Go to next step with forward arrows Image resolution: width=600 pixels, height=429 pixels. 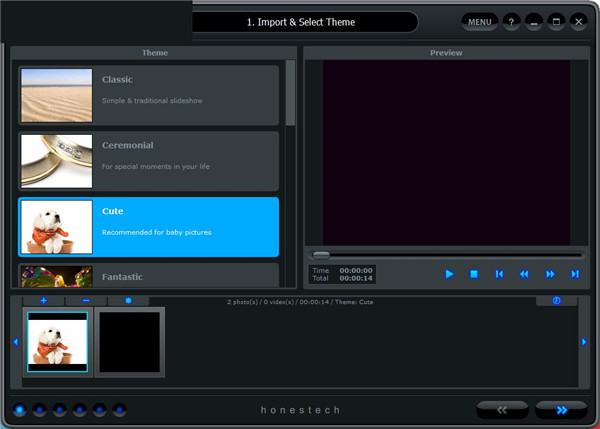click(x=561, y=409)
